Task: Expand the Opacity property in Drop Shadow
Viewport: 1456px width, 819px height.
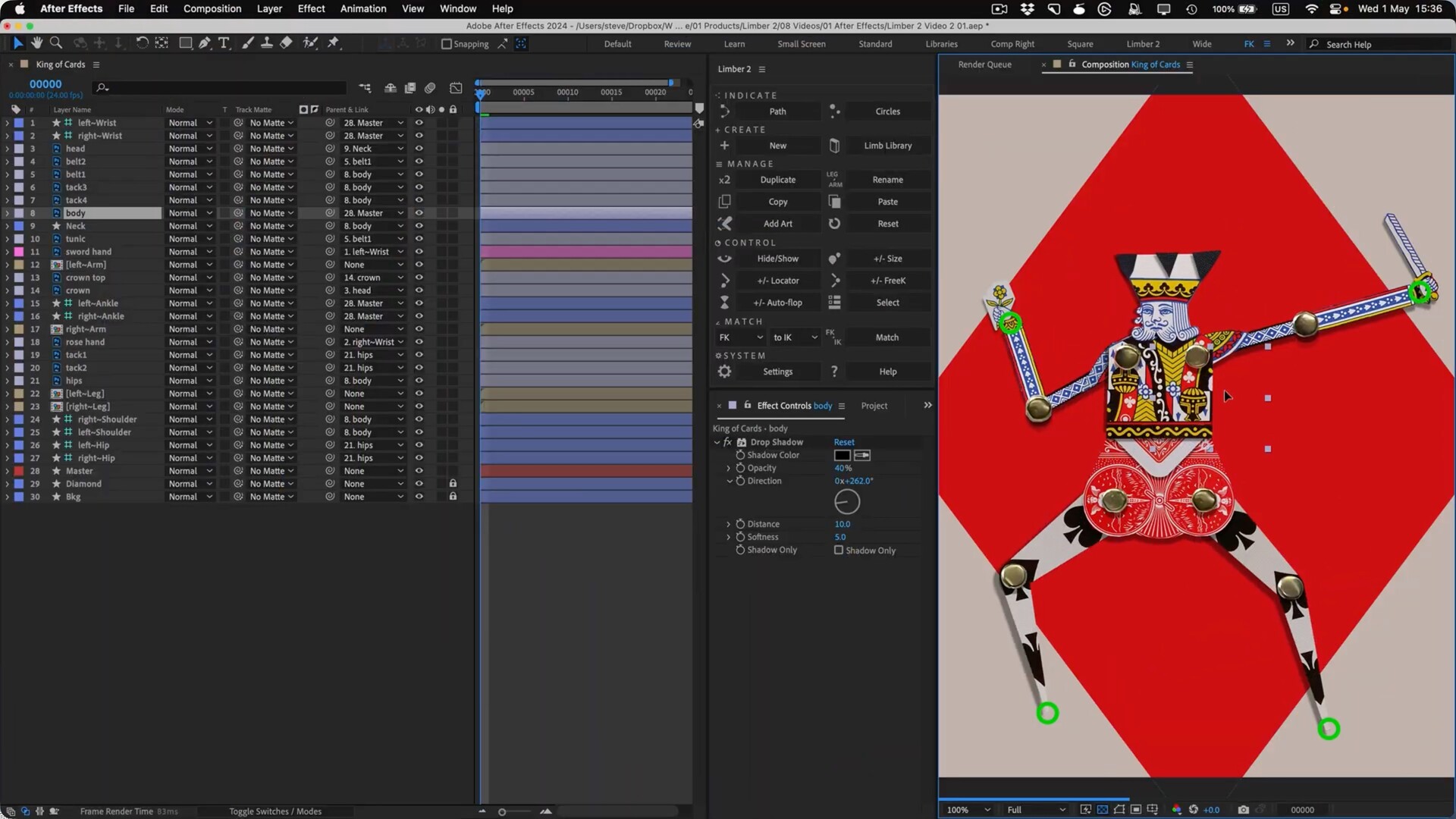Action: click(729, 468)
